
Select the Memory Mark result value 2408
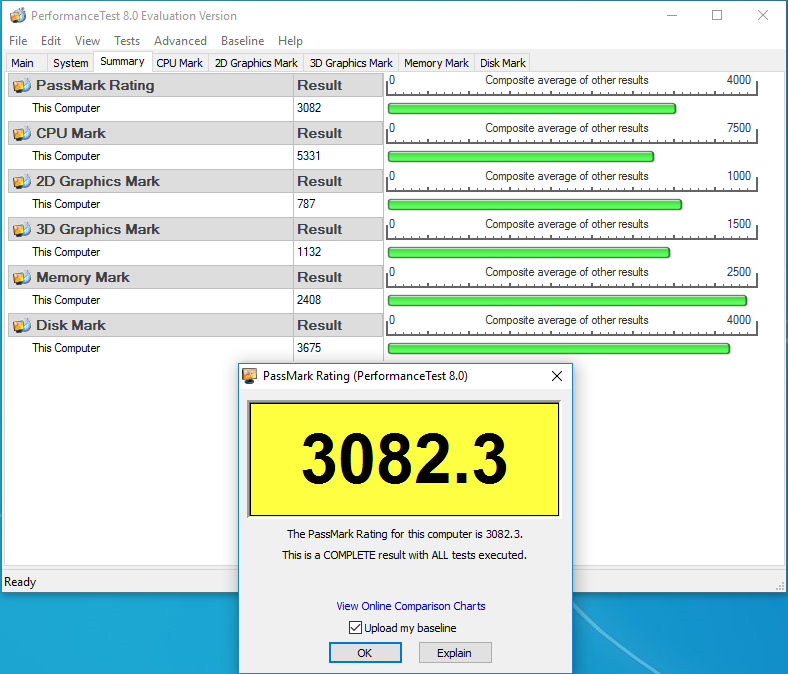(x=309, y=300)
